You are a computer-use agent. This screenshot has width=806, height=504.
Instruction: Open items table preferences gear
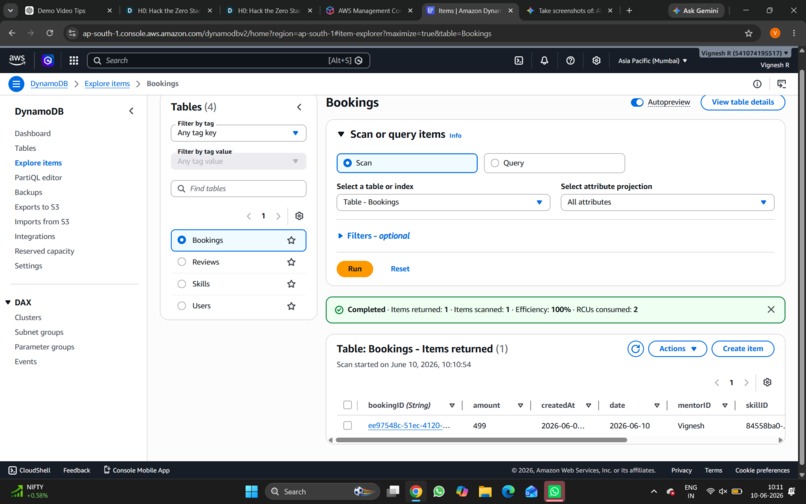[x=767, y=382]
